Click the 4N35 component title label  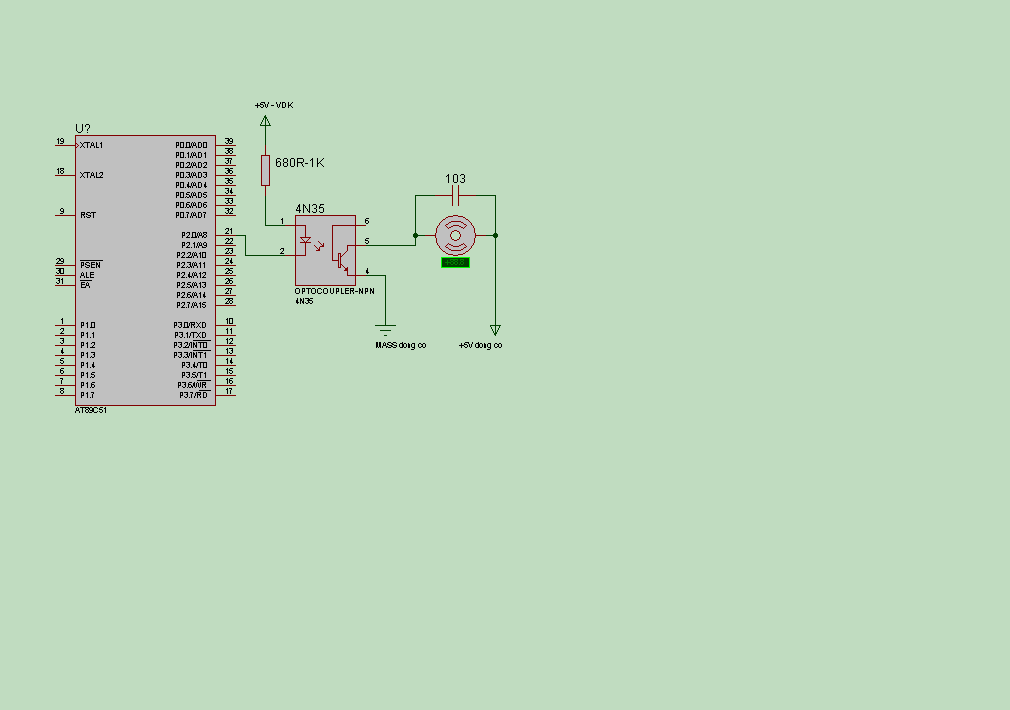(x=310, y=209)
